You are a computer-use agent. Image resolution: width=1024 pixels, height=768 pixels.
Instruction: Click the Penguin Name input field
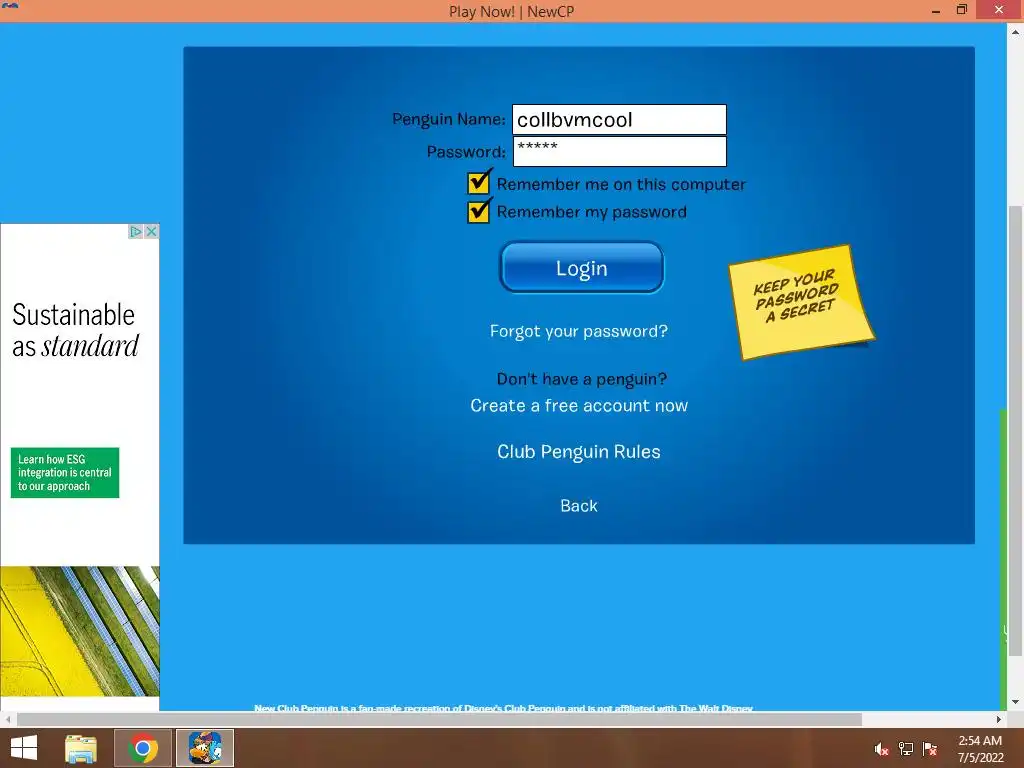coord(619,120)
